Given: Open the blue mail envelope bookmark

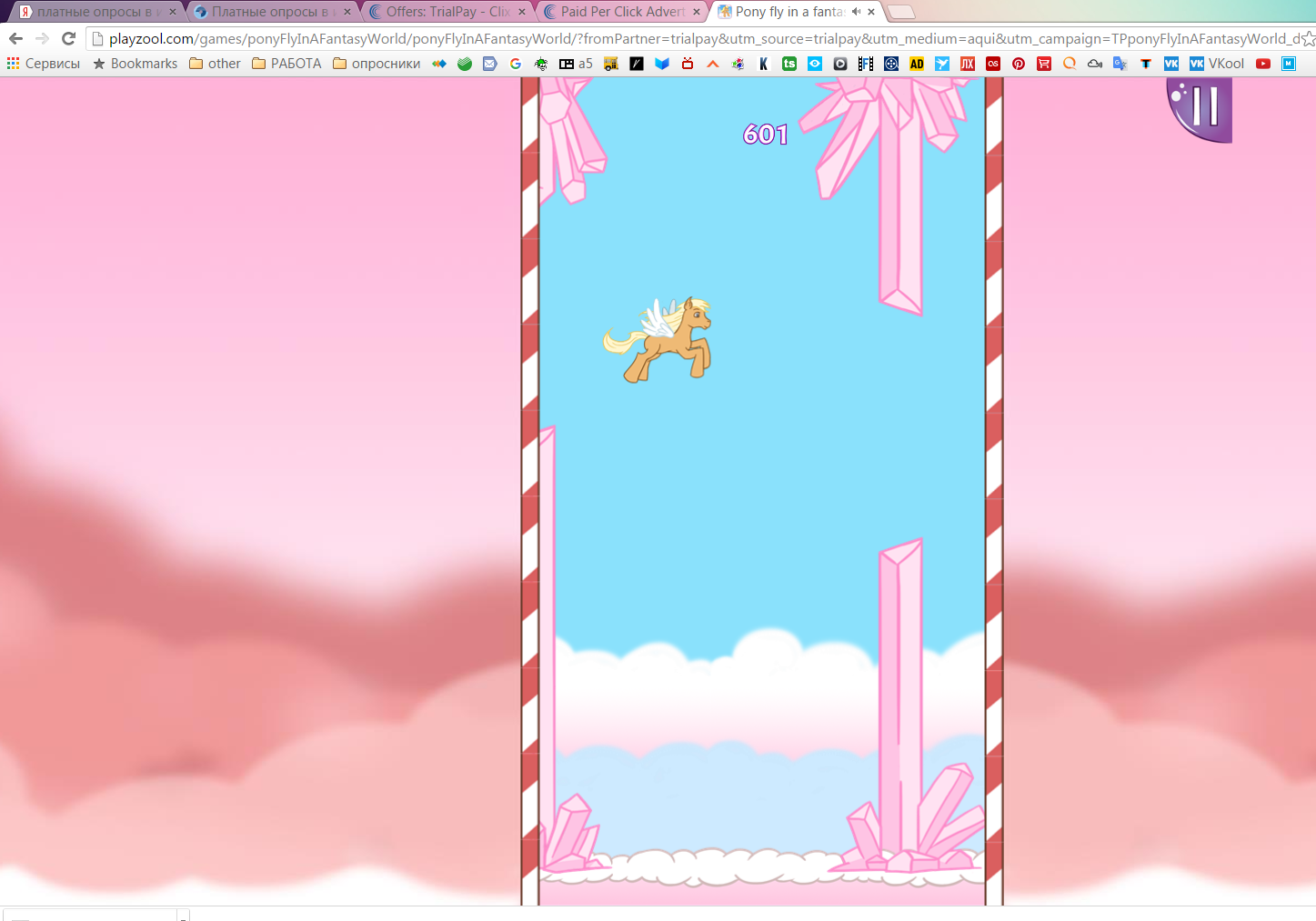Looking at the screenshot, I should (x=490, y=64).
